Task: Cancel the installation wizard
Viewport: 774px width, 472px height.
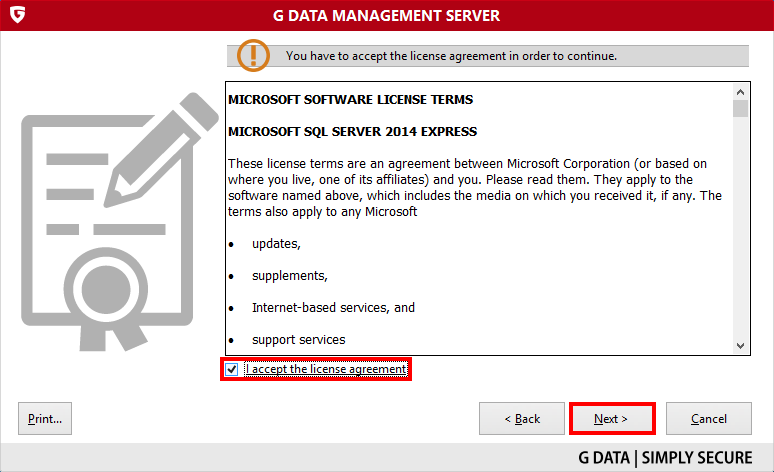Action: [x=709, y=419]
